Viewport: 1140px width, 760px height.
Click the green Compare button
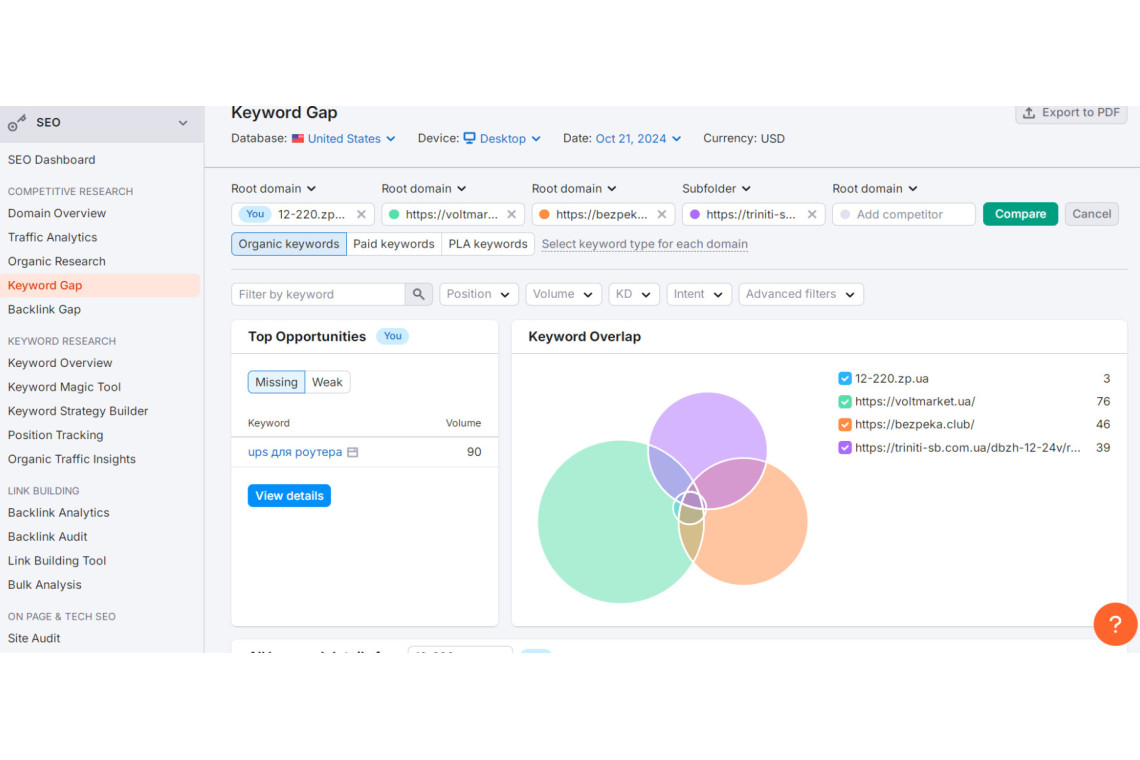pos(1020,214)
